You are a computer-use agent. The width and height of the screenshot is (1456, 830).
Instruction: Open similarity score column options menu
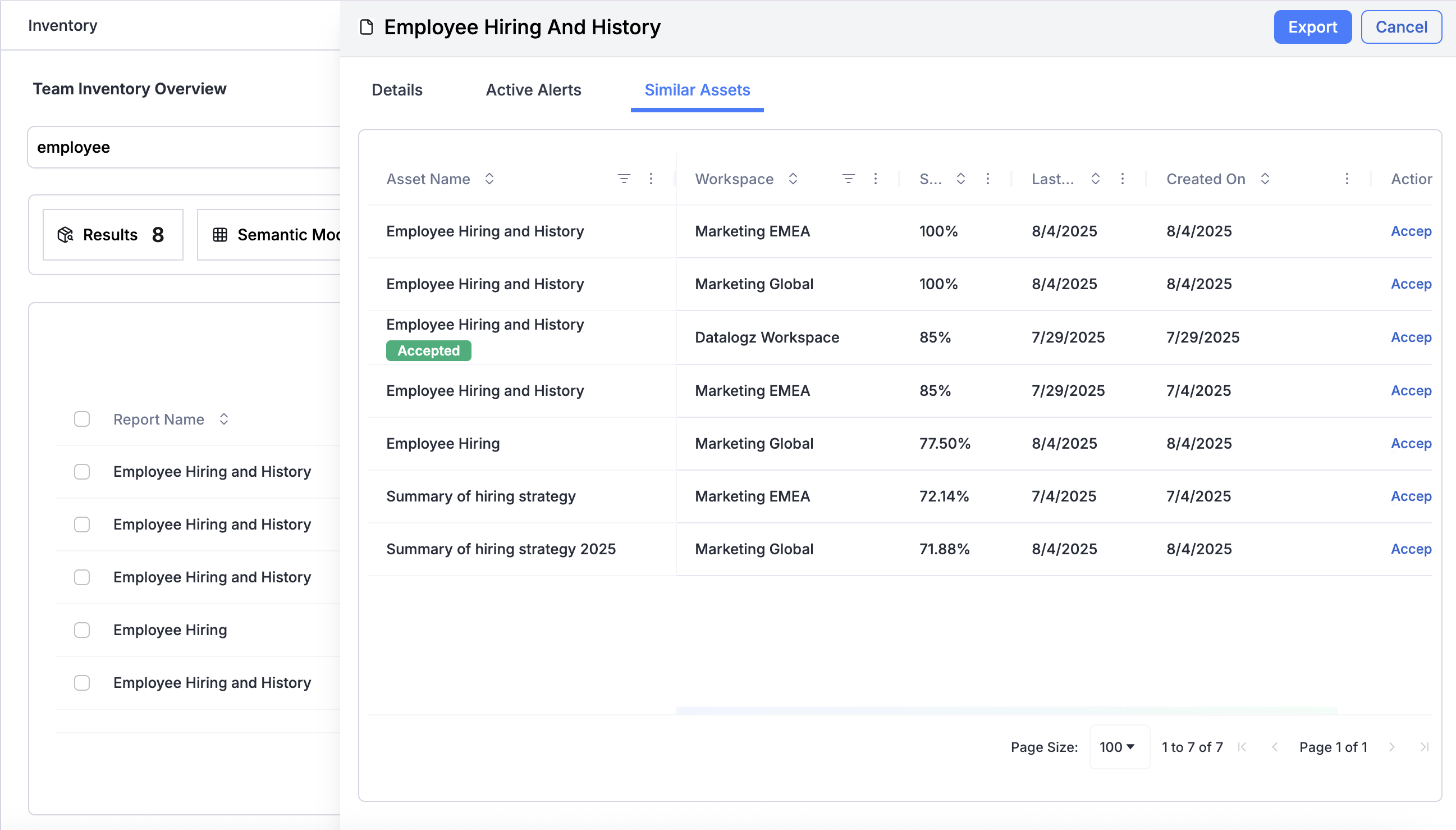tap(988, 179)
